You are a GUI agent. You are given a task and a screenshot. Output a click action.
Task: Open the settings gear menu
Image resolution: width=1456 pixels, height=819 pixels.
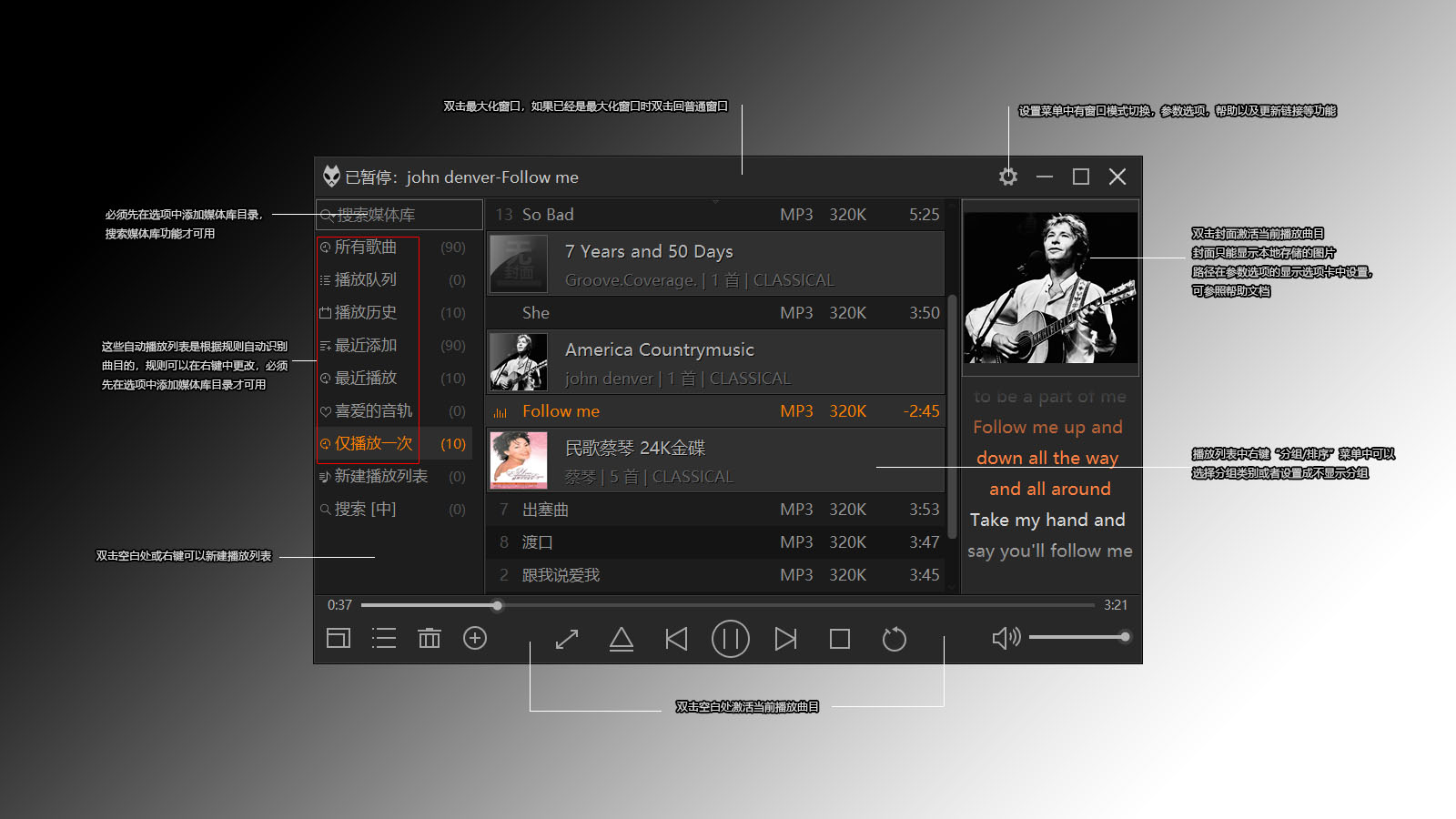pyautogui.click(x=1008, y=177)
